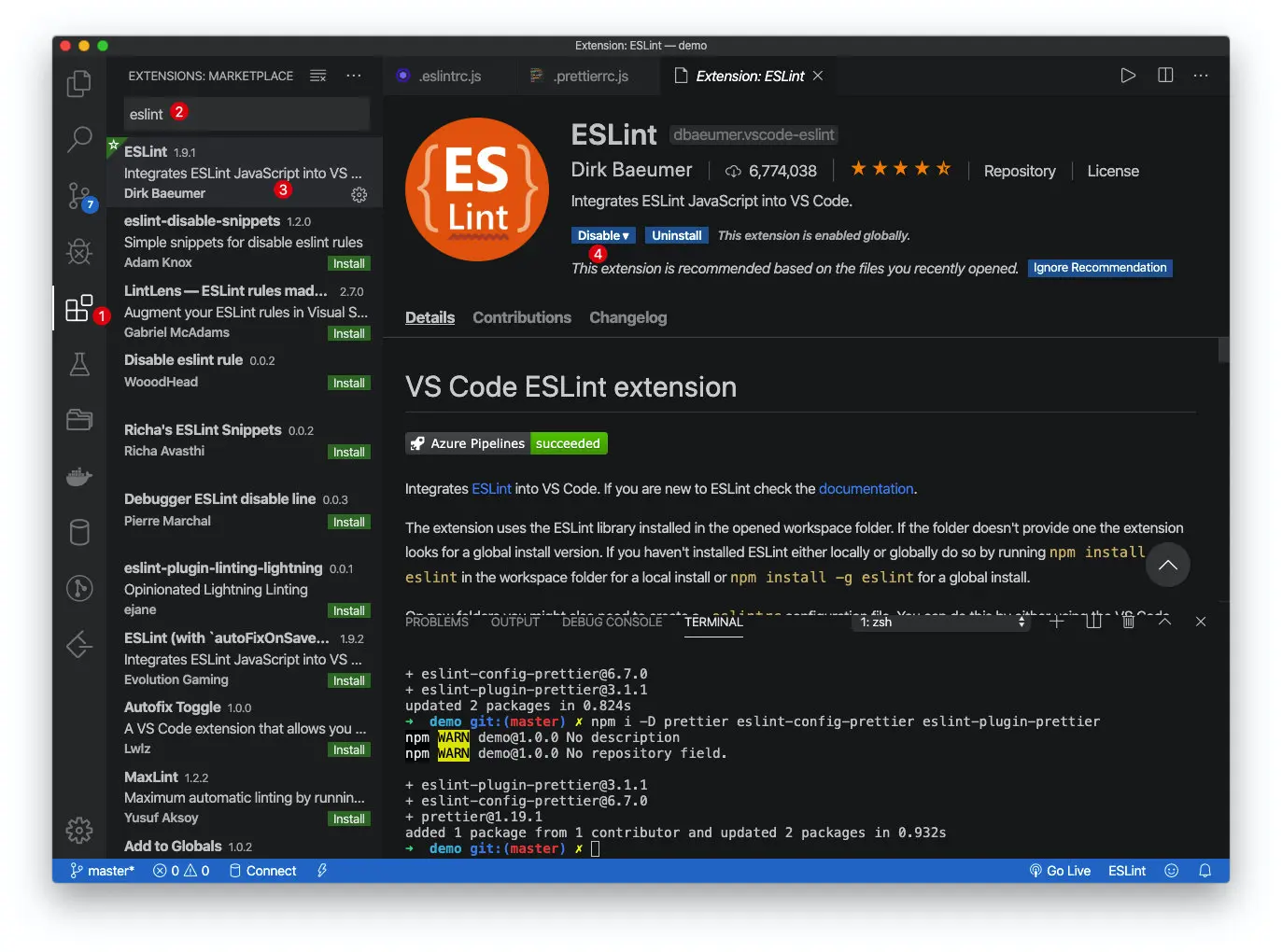
Task: Split the terminal panel
Action: (1093, 622)
